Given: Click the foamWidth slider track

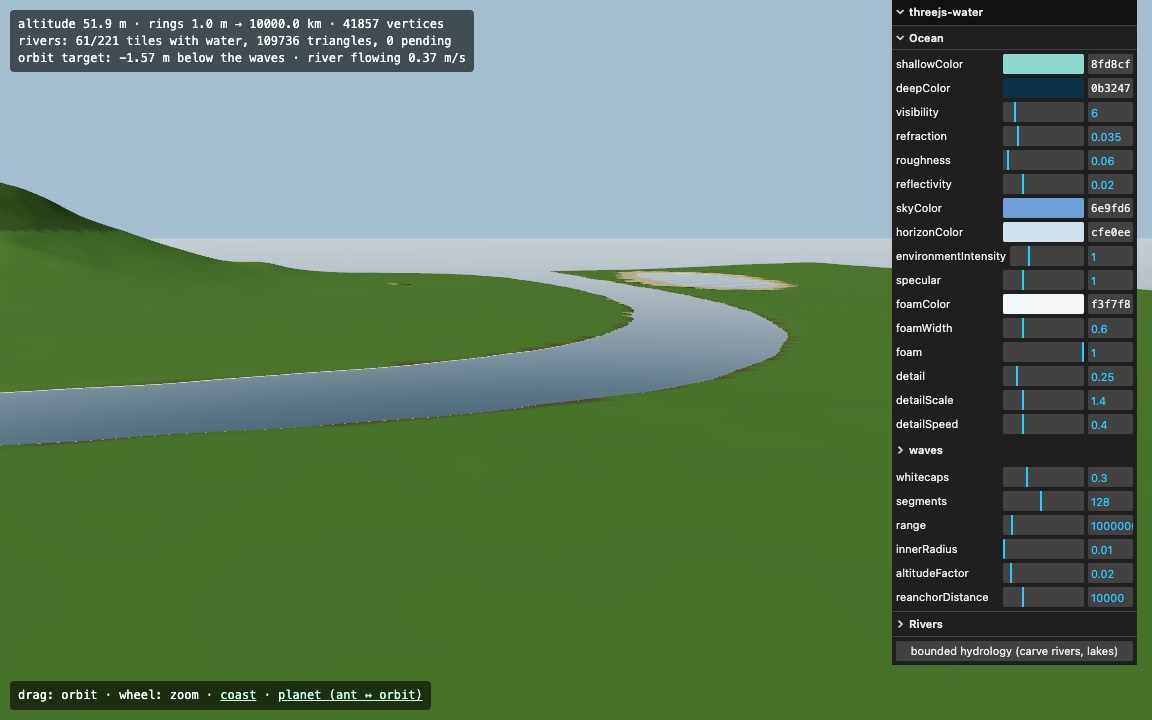Looking at the screenshot, I should tap(1043, 328).
